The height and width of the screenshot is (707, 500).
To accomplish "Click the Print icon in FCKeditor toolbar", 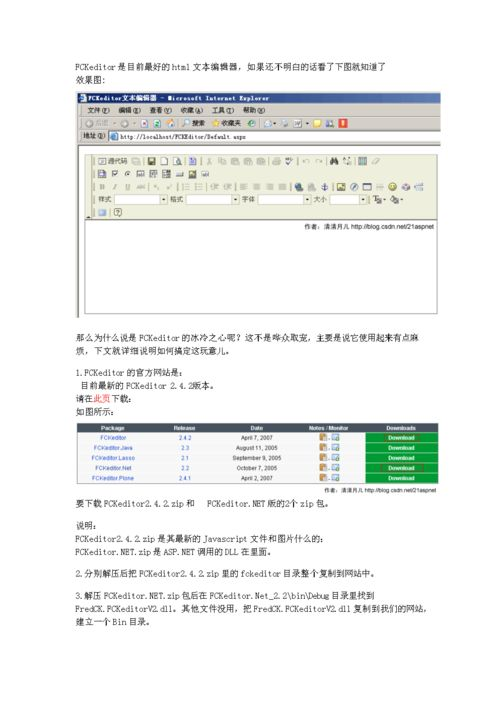I will click(x=276, y=161).
